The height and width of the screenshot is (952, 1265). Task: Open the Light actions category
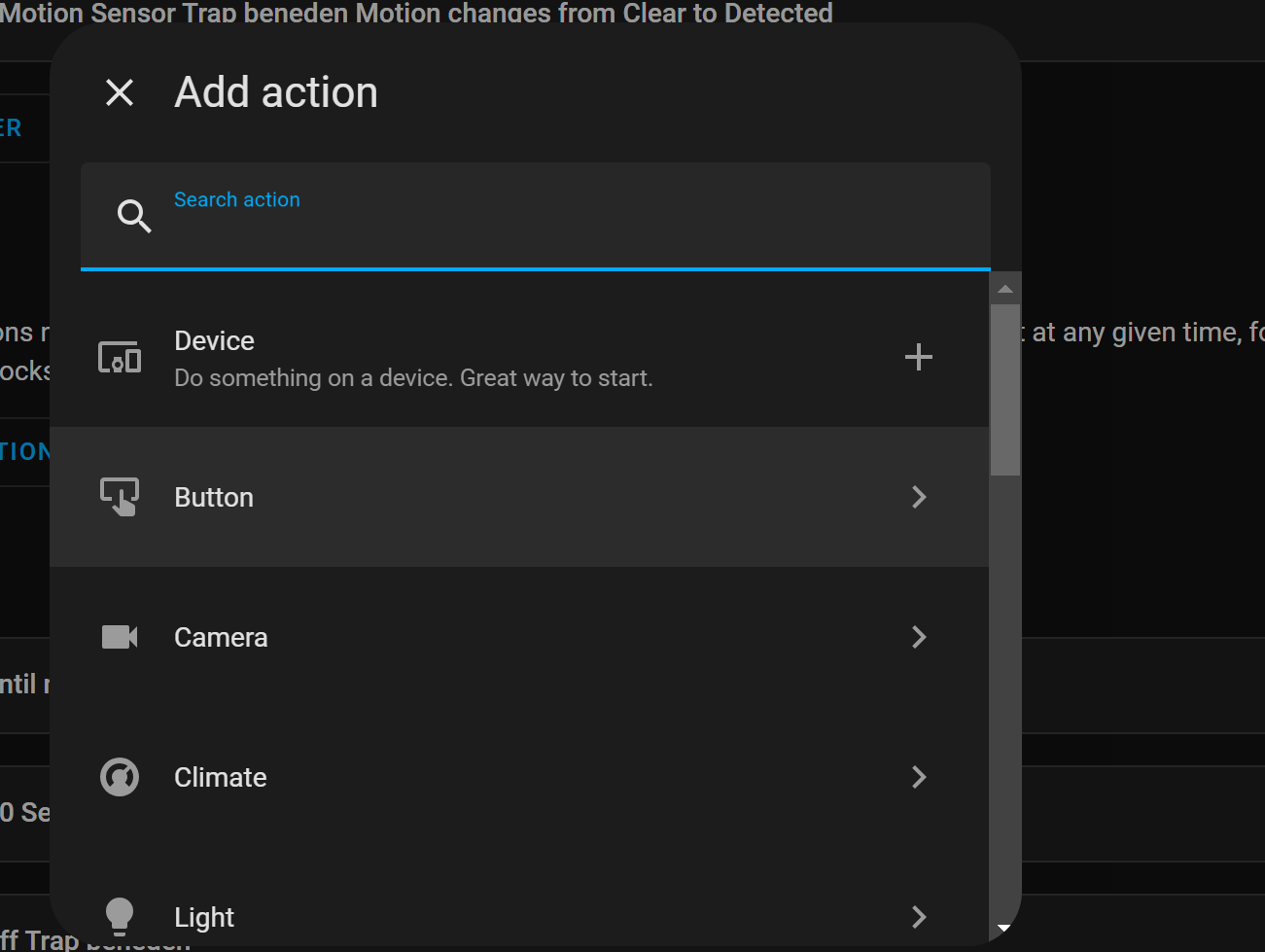[204, 917]
